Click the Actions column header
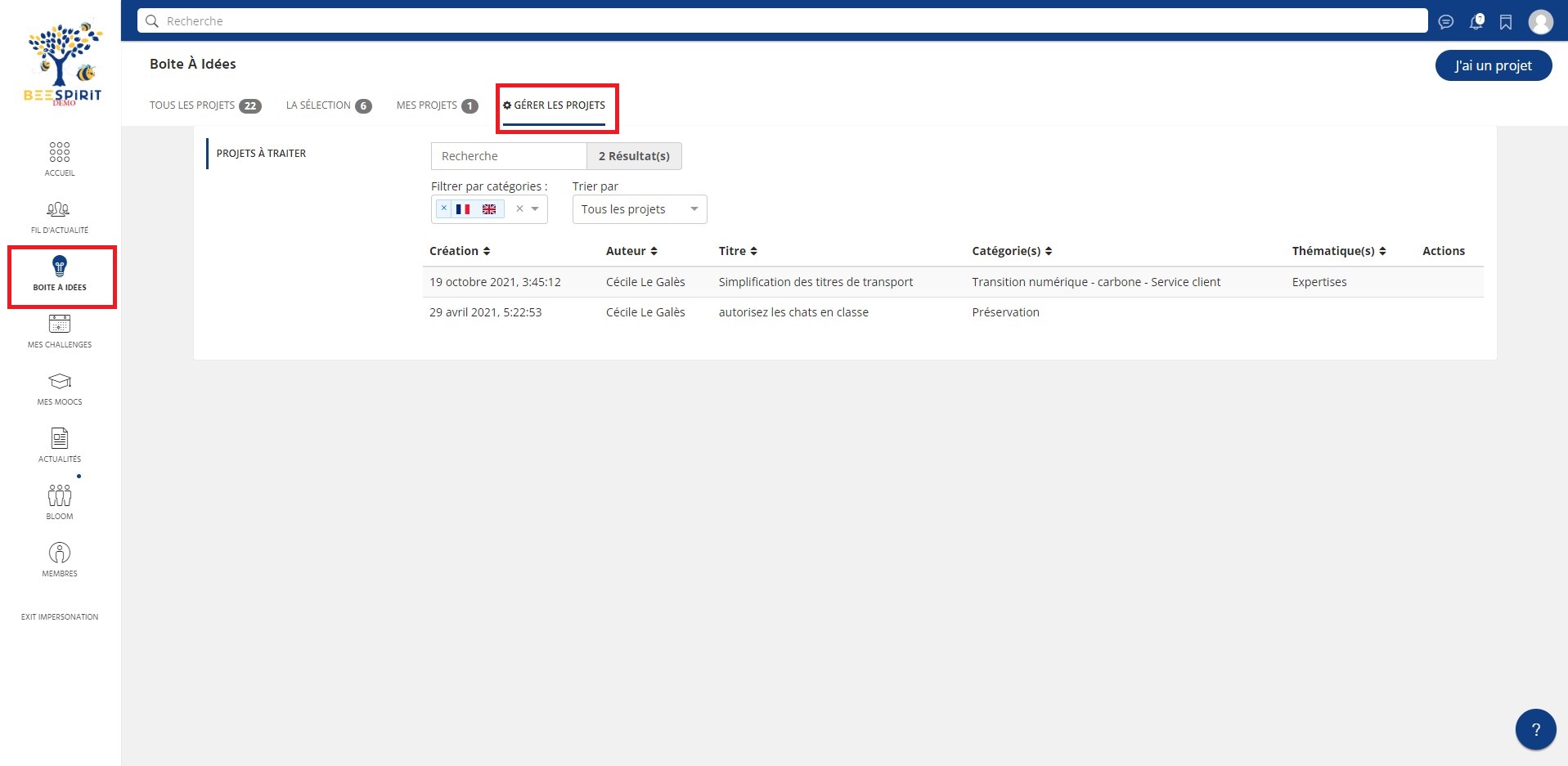This screenshot has width=1568, height=766. pos(1444,251)
